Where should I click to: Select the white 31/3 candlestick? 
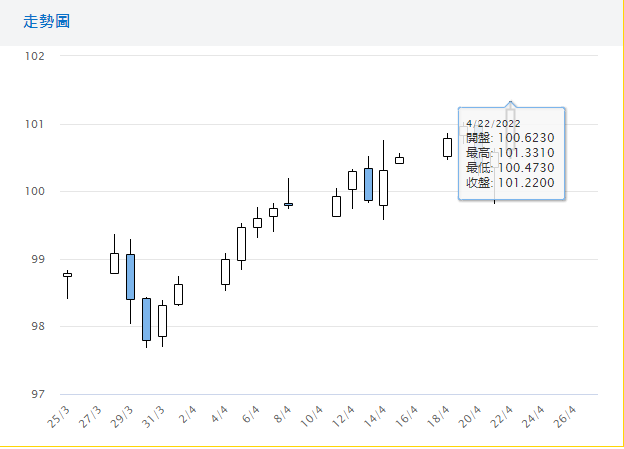coord(162,320)
